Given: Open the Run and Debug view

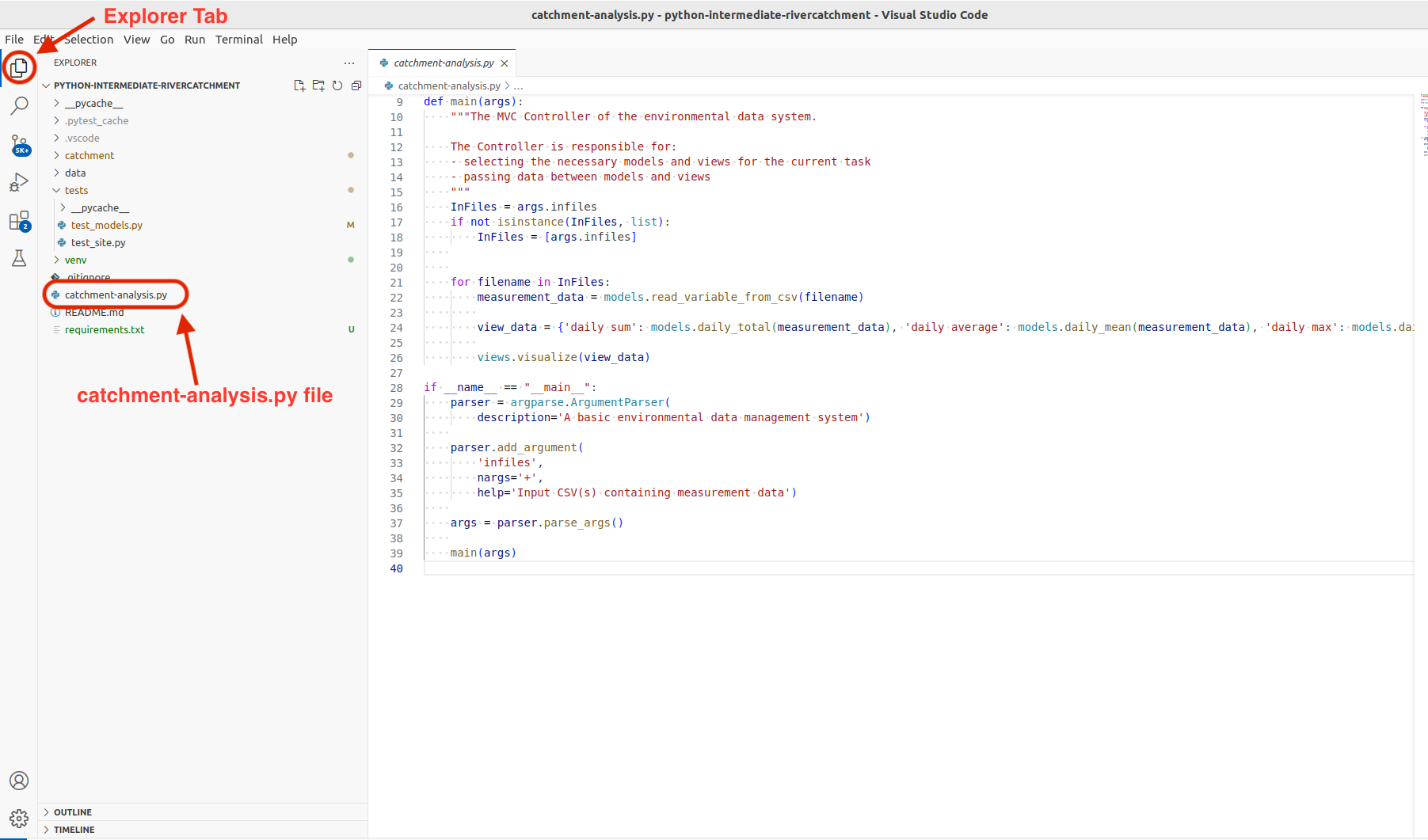Looking at the screenshot, I should [19, 182].
